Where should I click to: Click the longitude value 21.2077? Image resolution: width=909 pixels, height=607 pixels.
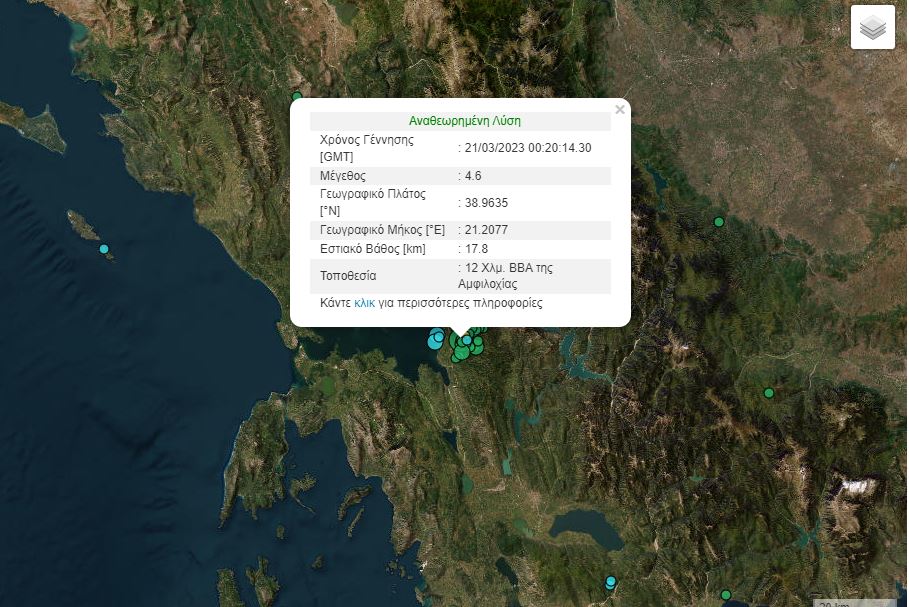click(x=485, y=229)
